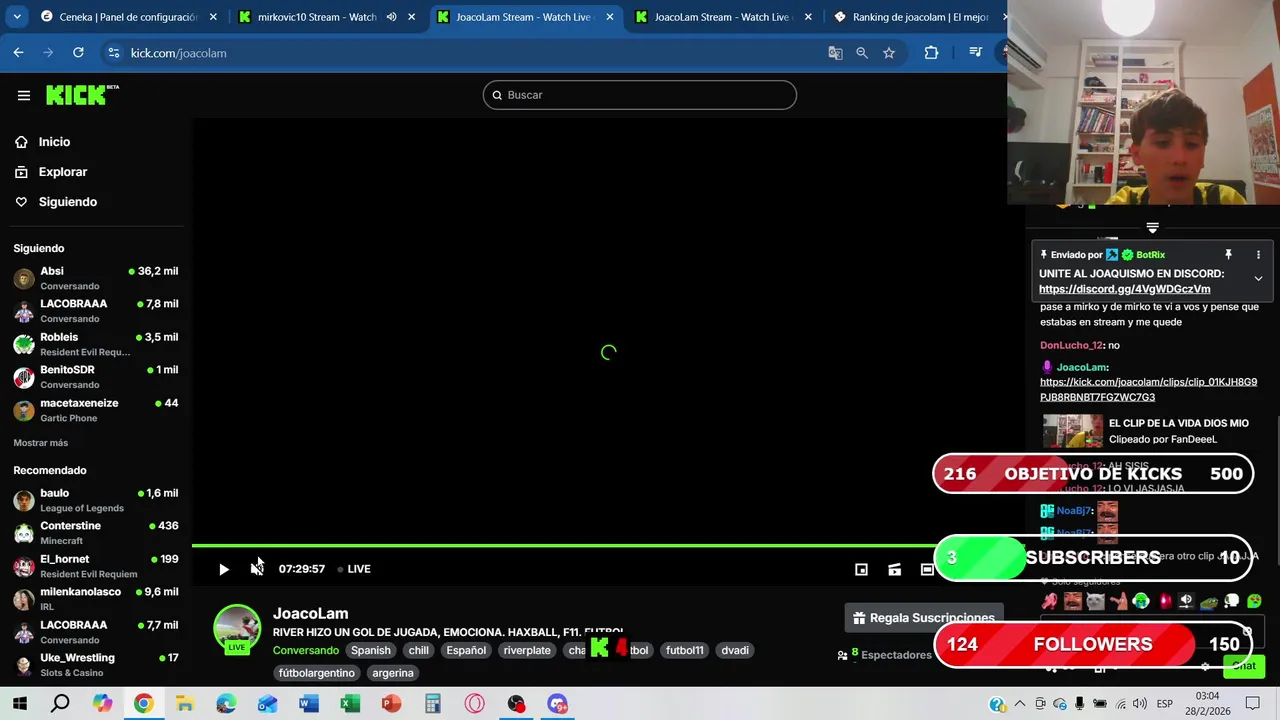The width and height of the screenshot is (1280, 720).
Task: Open milenkanolasco recommended channel
Action: tap(96, 599)
